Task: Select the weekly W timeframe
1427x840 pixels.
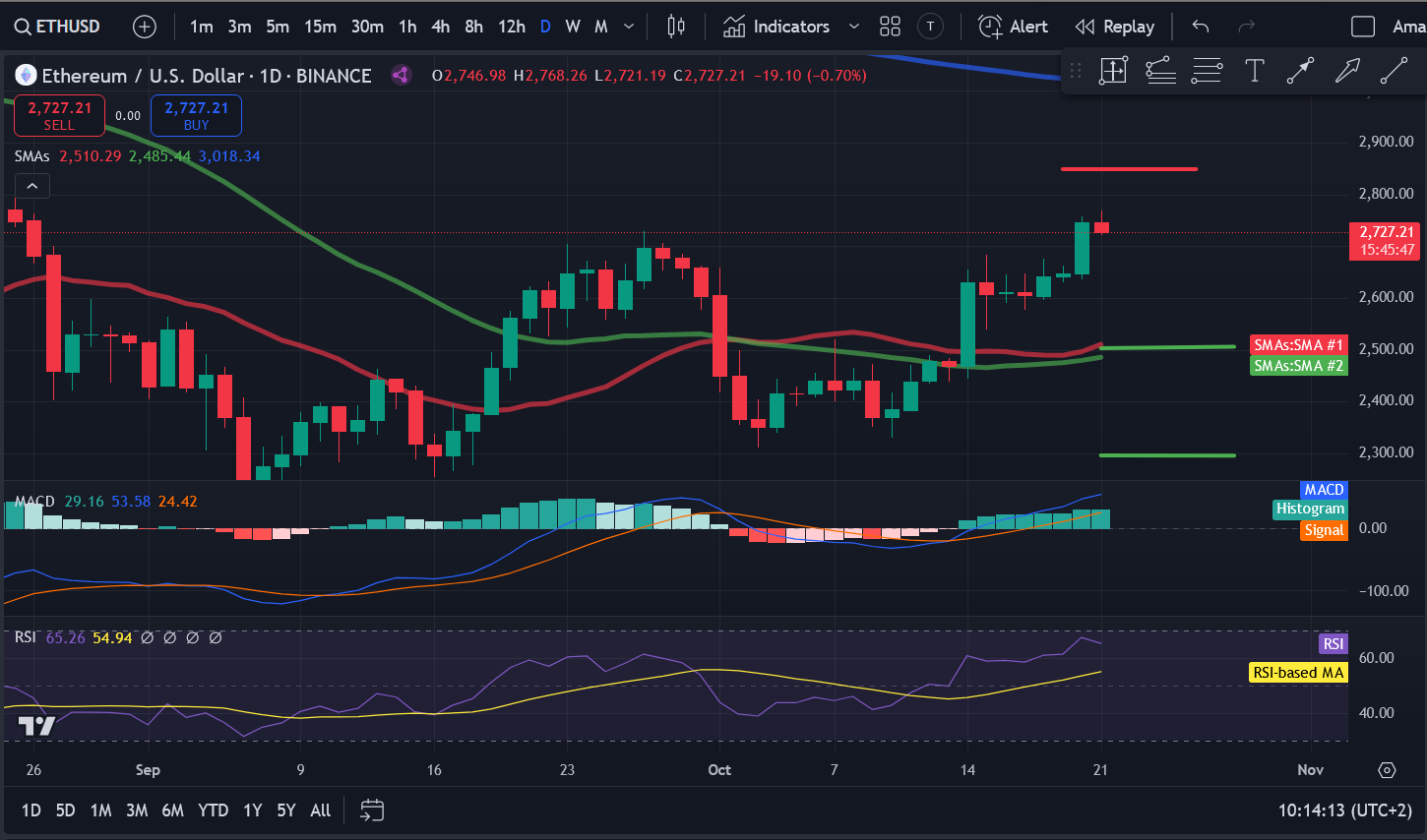Action: 573,27
